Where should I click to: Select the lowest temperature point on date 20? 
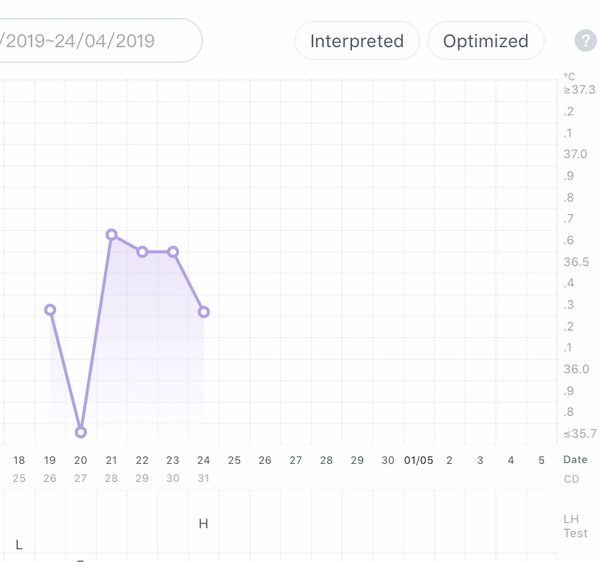click(81, 432)
